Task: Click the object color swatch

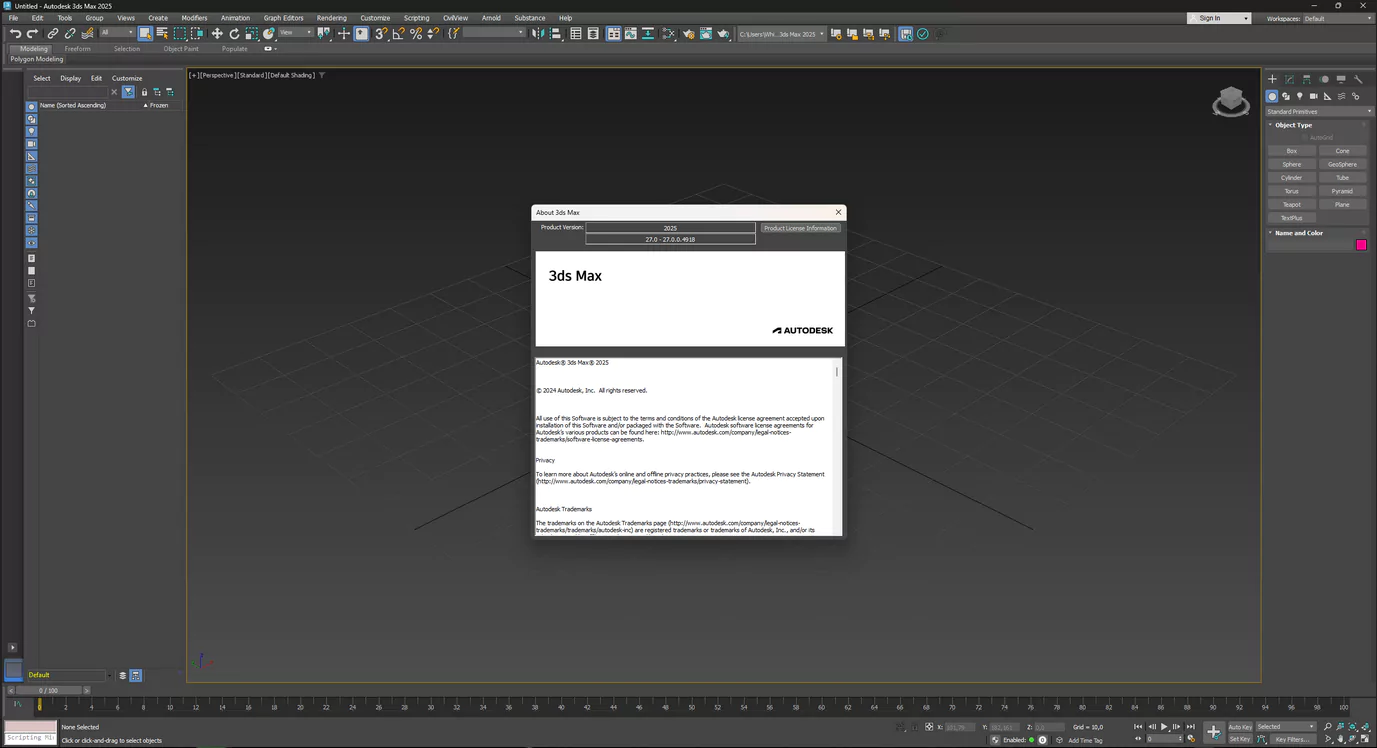Action: (1361, 244)
